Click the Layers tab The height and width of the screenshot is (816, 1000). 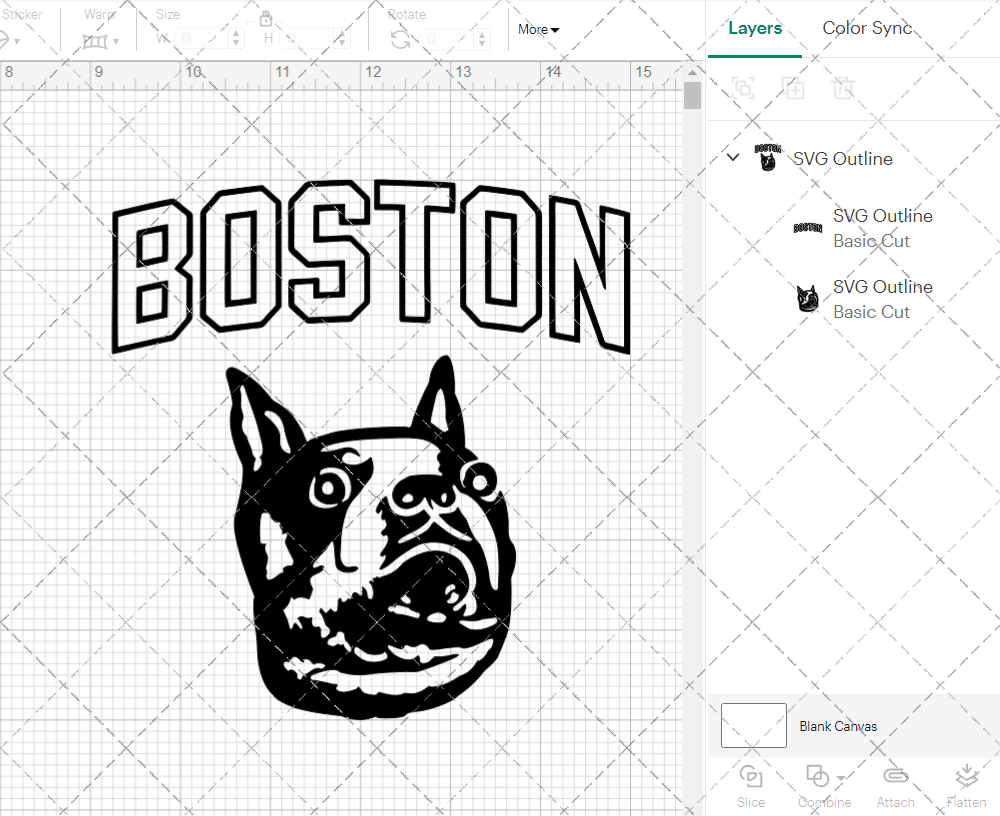[755, 28]
